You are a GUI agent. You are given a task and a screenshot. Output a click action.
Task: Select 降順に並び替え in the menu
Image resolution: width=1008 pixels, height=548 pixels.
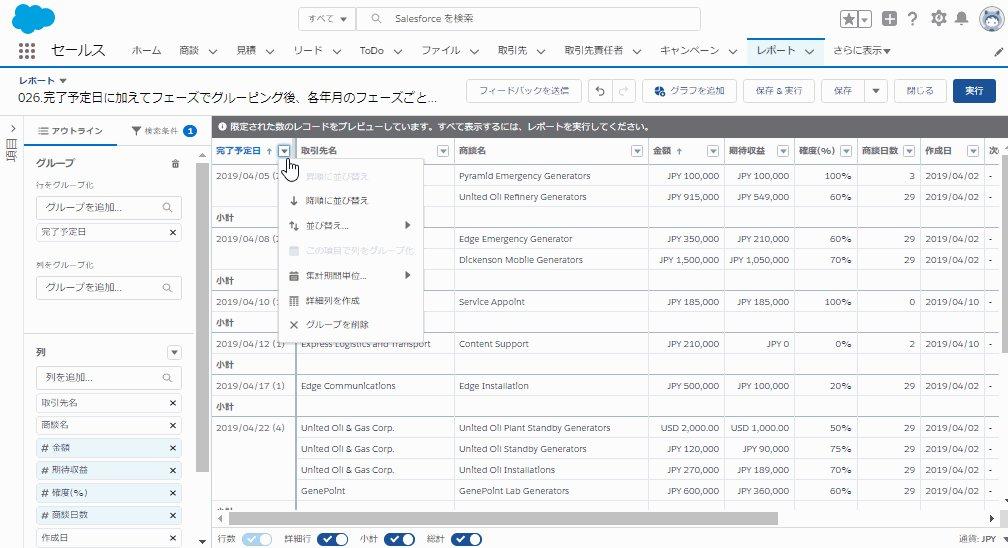point(351,201)
